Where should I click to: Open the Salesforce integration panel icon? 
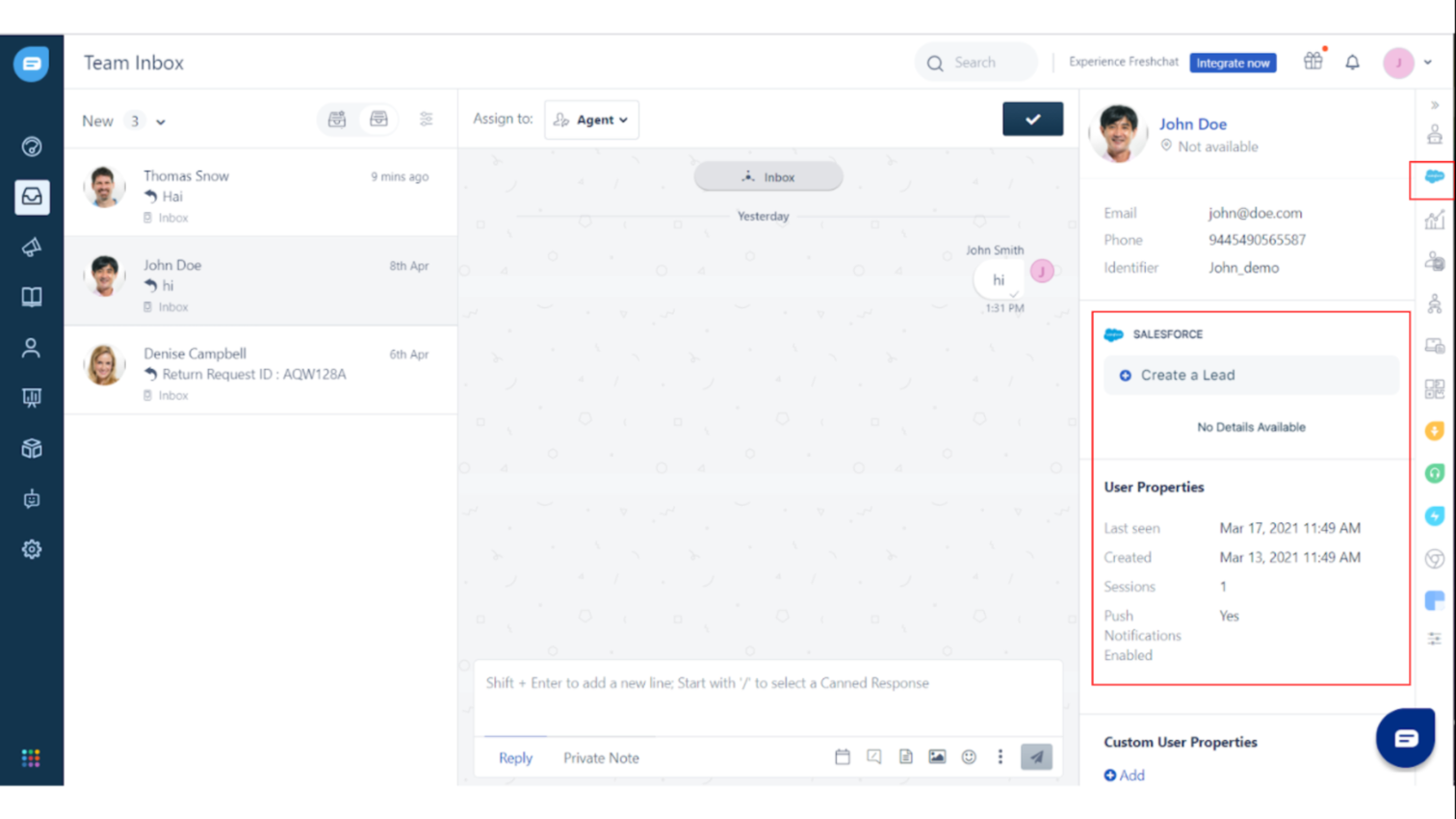point(1435,177)
